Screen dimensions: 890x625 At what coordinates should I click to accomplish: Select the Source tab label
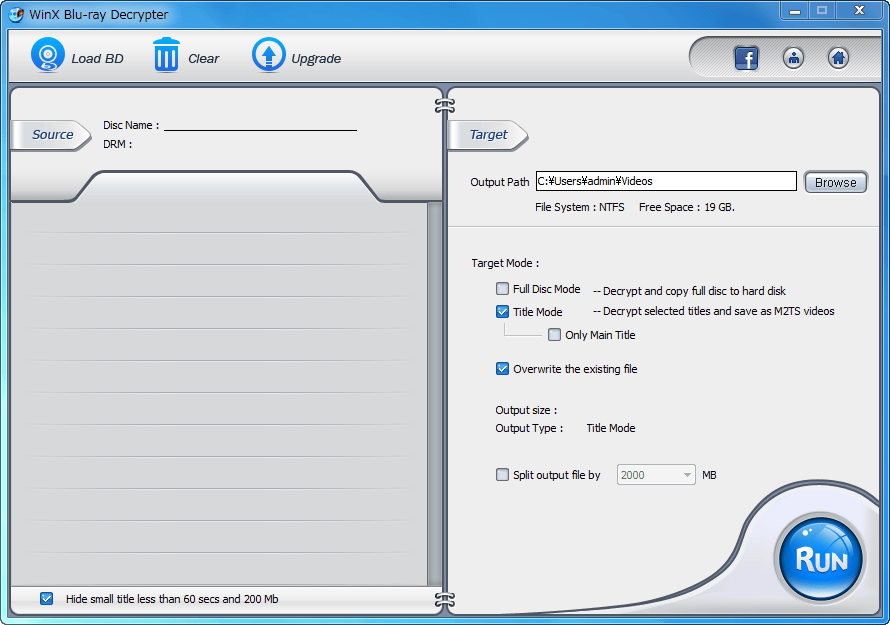[52, 135]
